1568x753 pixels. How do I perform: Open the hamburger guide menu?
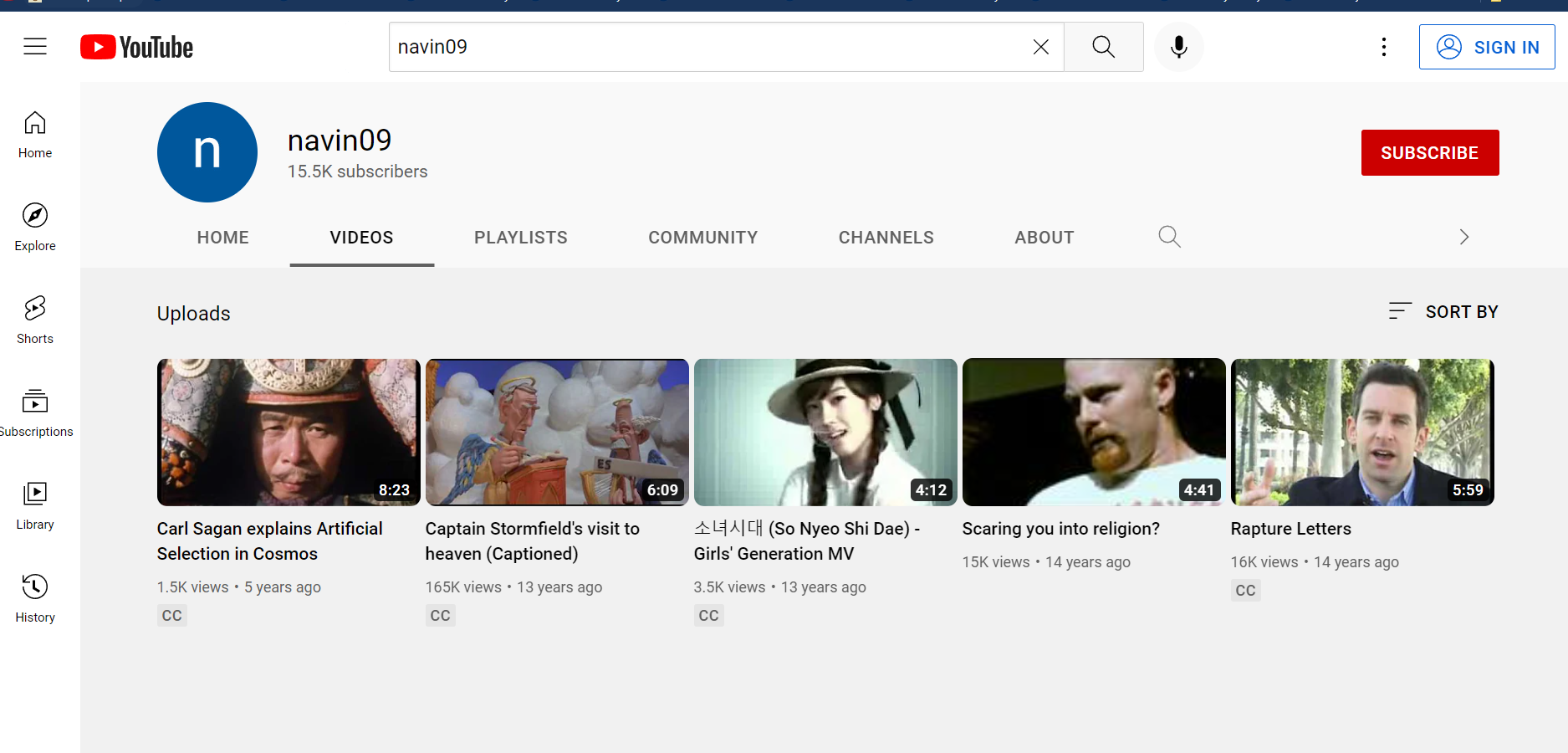tap(35, 47)
